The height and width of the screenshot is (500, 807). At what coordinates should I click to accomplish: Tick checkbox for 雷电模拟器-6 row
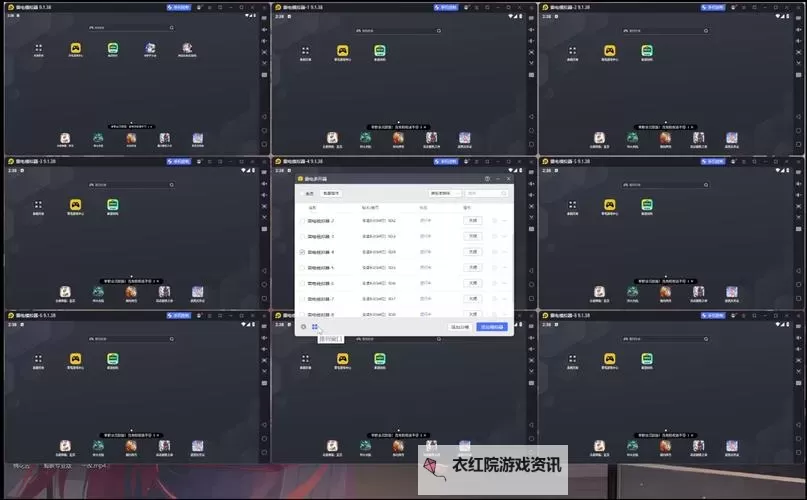(x=302, y=283)
